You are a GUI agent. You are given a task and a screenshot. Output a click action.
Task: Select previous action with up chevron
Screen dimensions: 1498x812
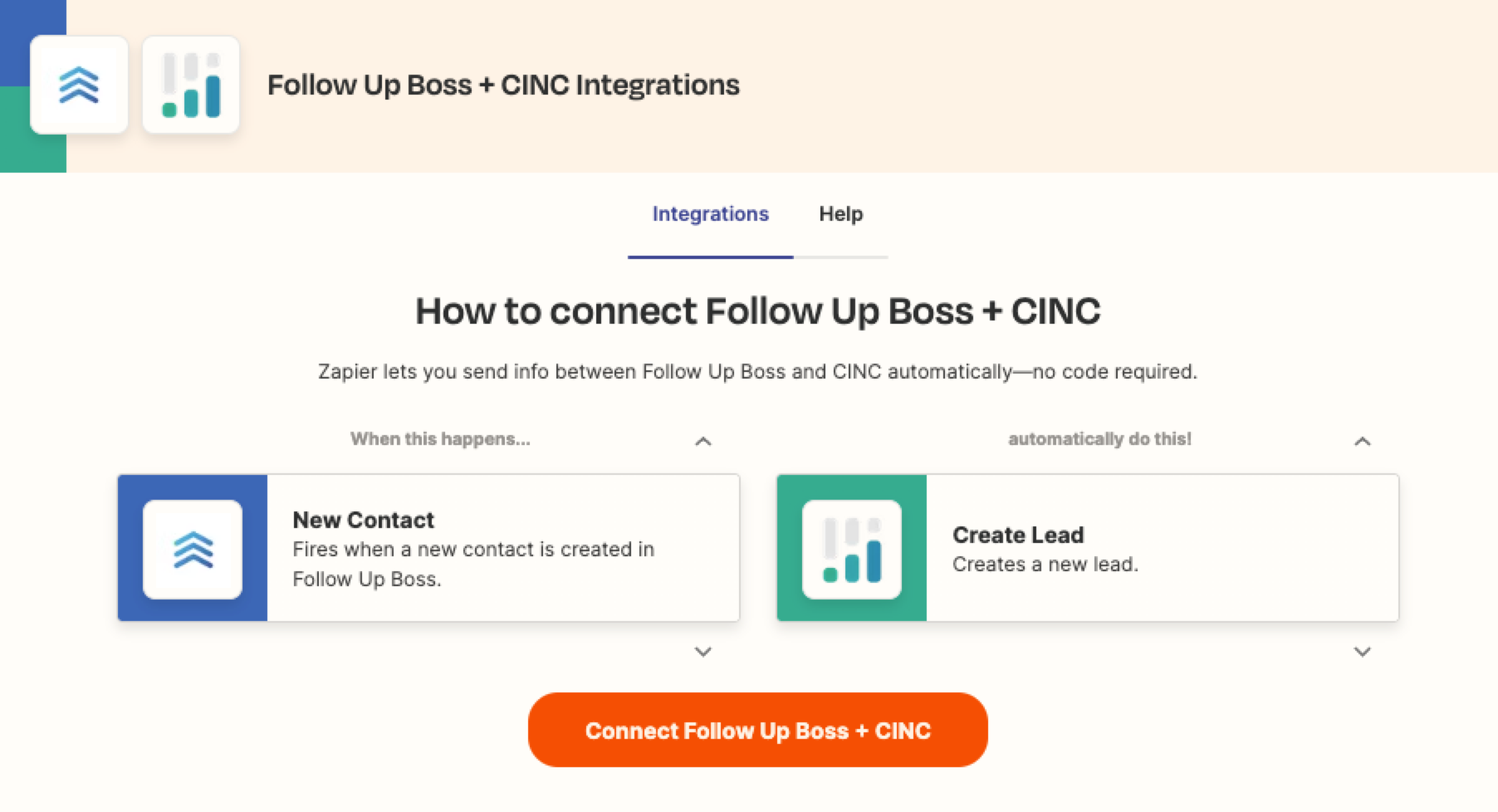tap(1363, 441)
